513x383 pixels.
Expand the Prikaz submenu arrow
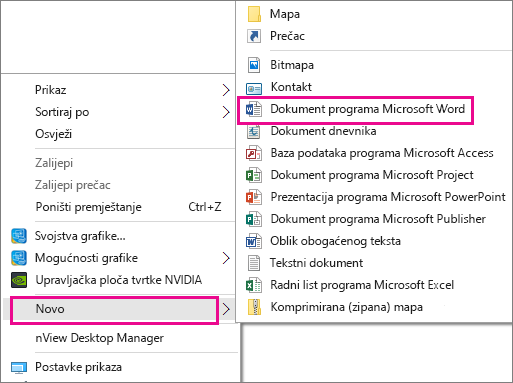point(226,90)
